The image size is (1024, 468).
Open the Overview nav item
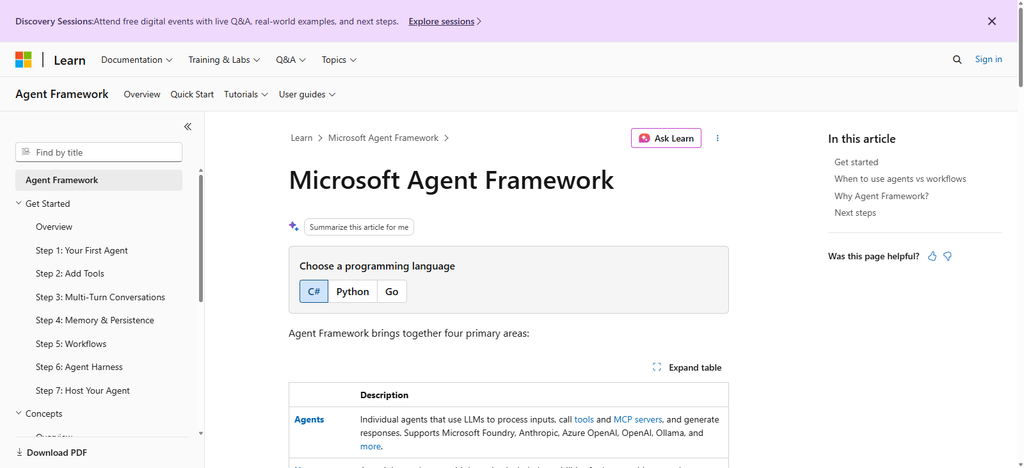pos(142,94)
